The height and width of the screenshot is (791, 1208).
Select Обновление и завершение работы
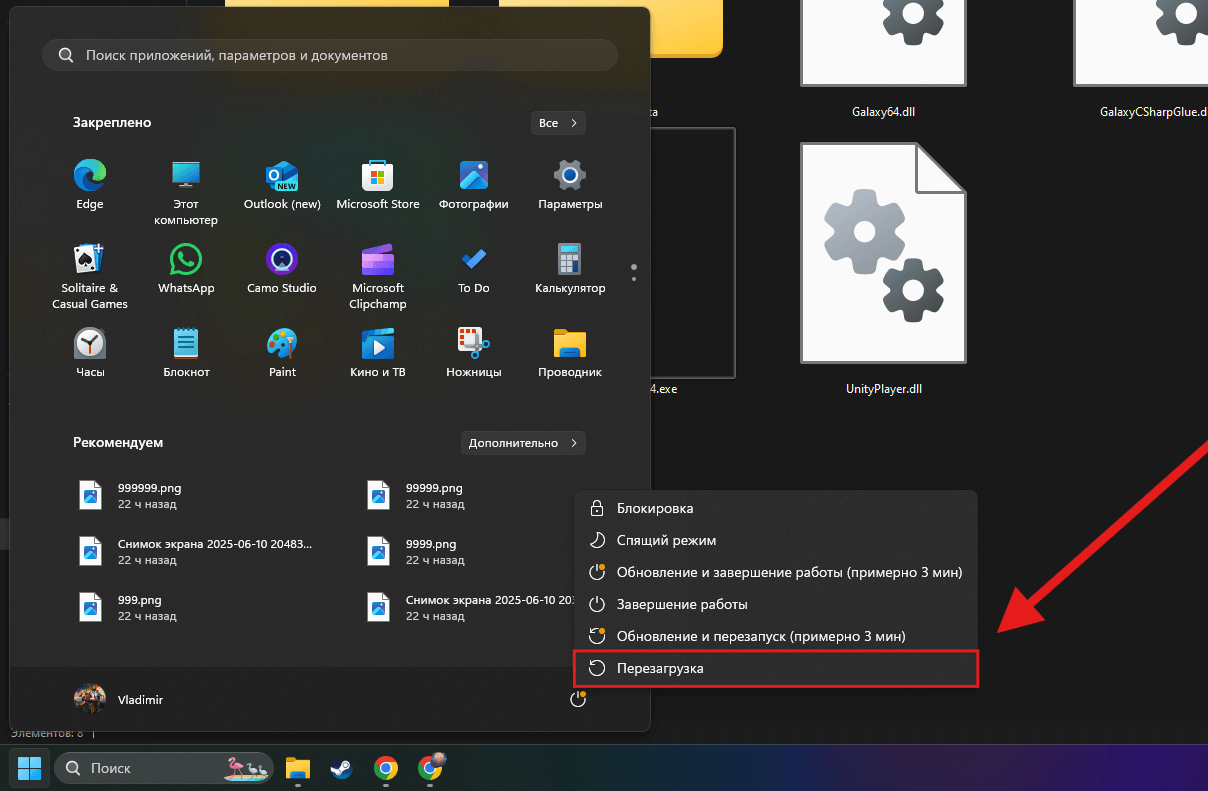(776, 572)
